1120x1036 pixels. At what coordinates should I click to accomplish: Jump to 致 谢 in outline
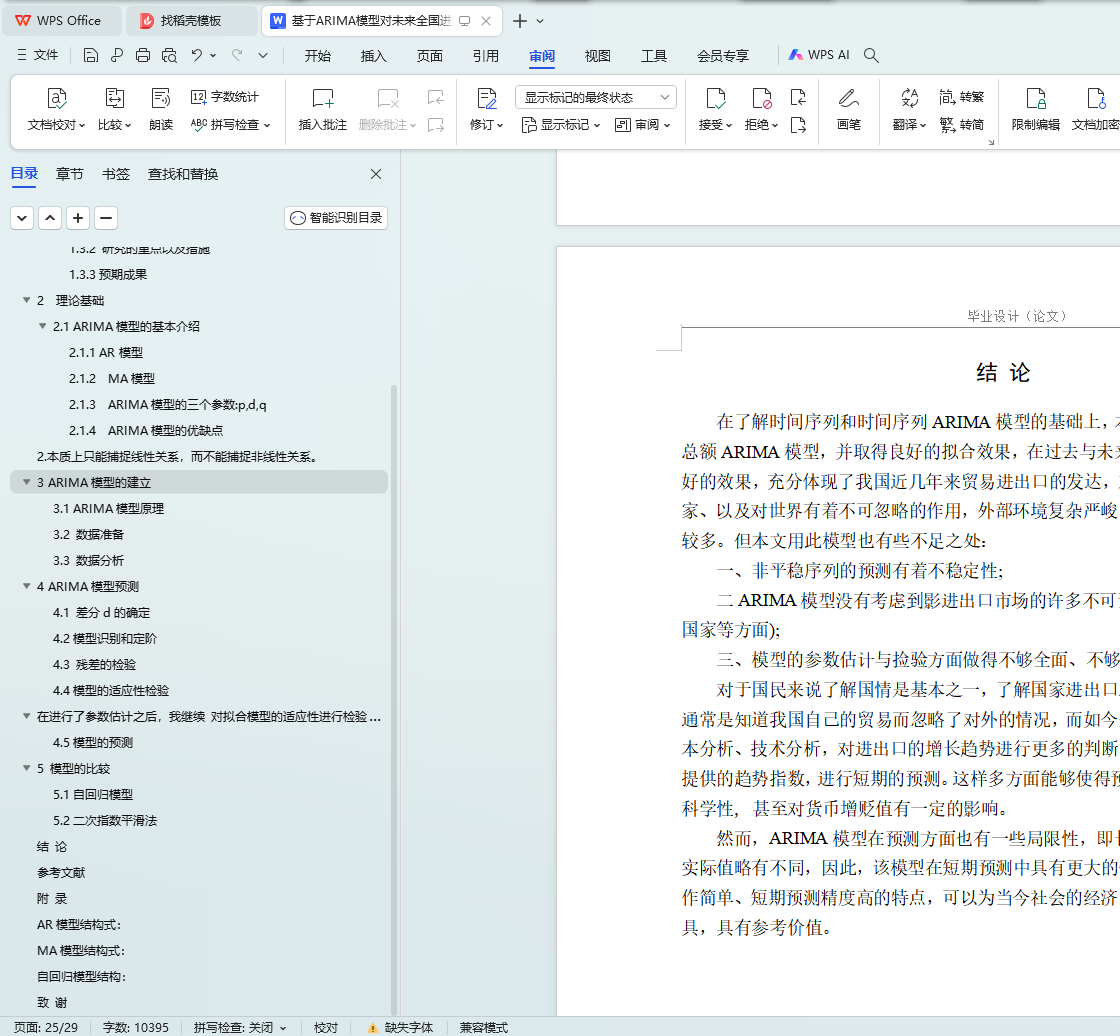(51, 1002)
